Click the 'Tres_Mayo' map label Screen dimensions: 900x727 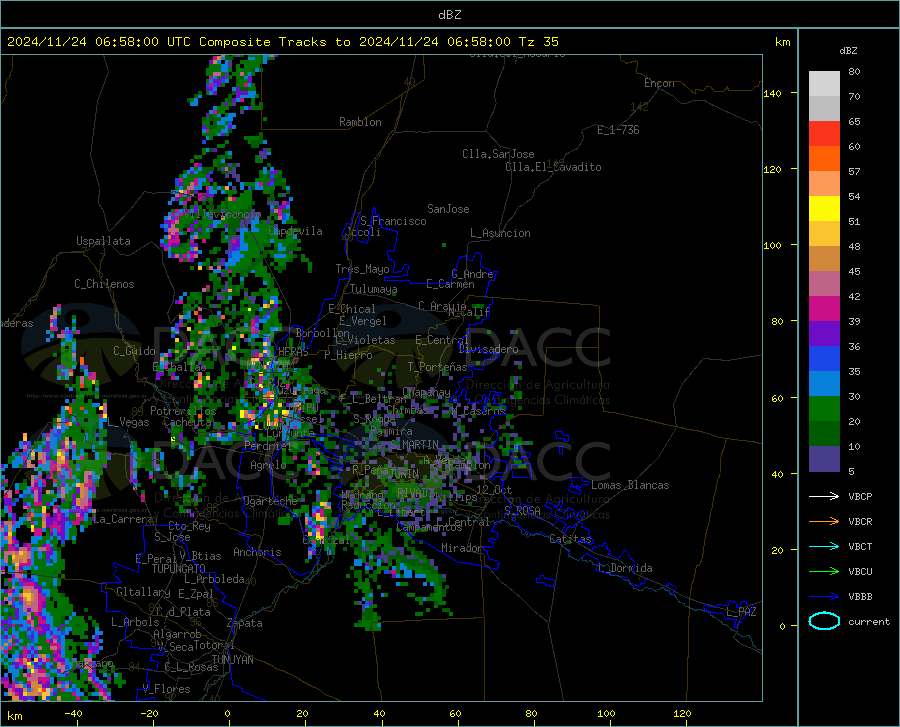tap(362, 269)
